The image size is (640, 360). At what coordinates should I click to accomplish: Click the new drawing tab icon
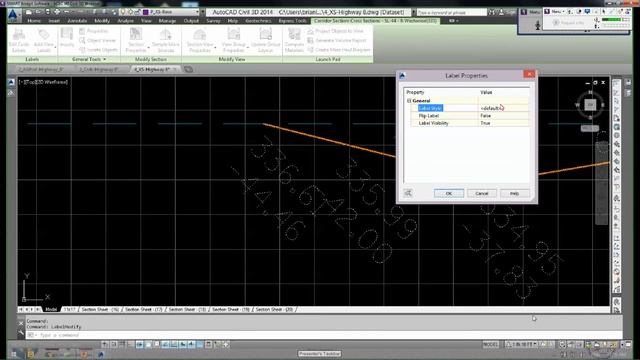point(189,69)
